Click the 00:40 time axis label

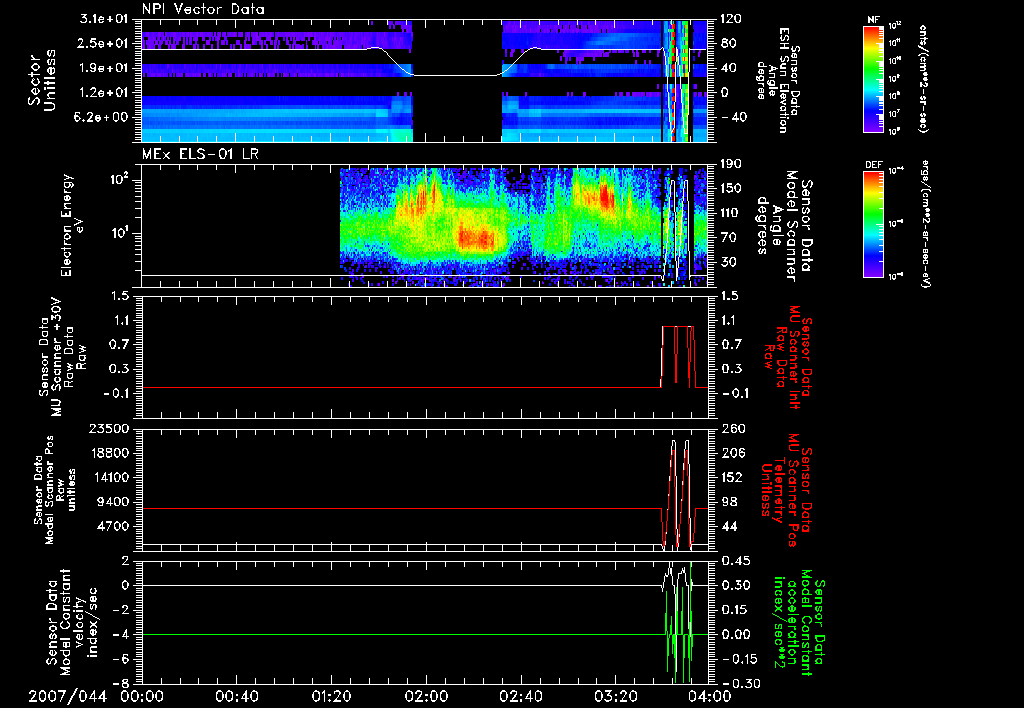click(236, 697)
